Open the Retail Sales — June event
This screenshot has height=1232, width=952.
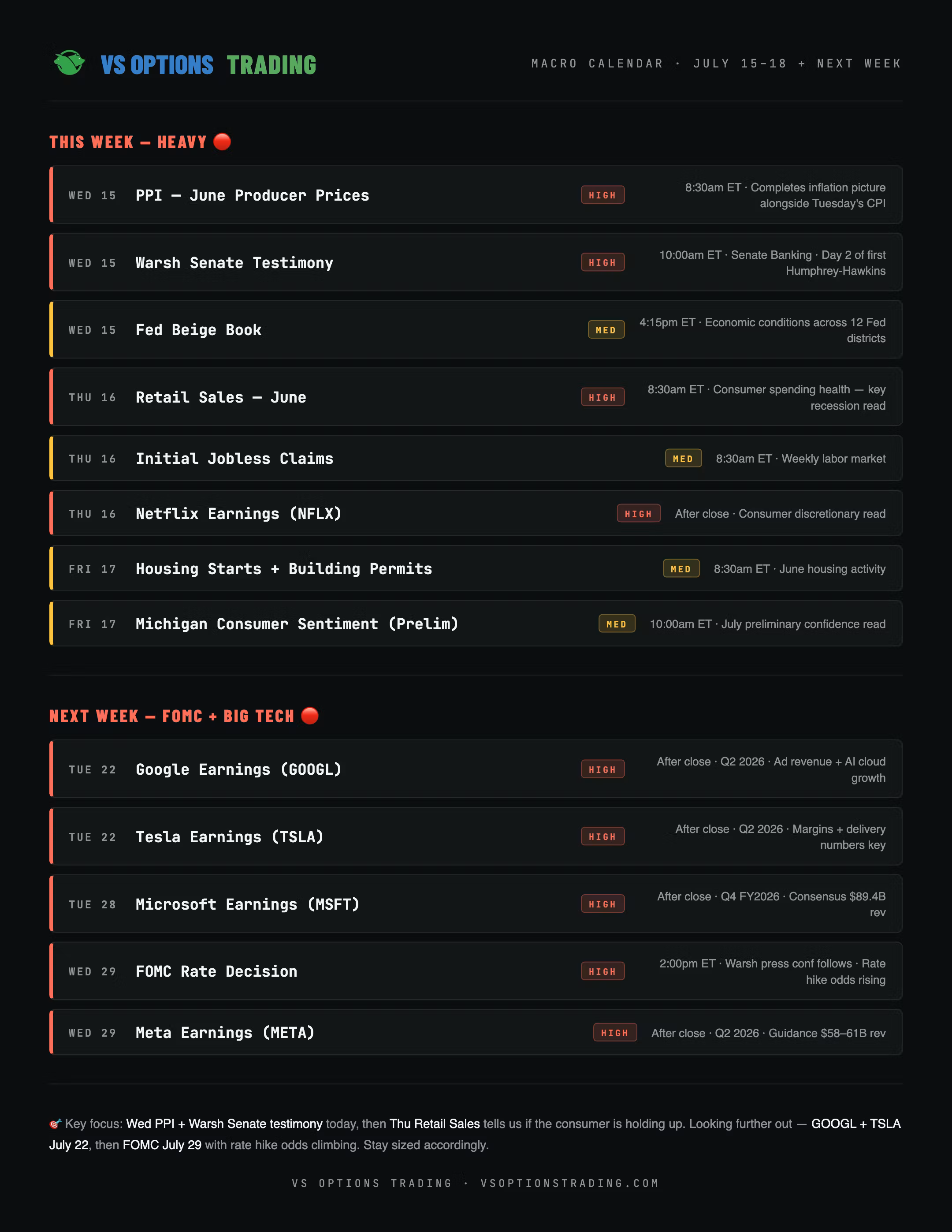point(476,397)
